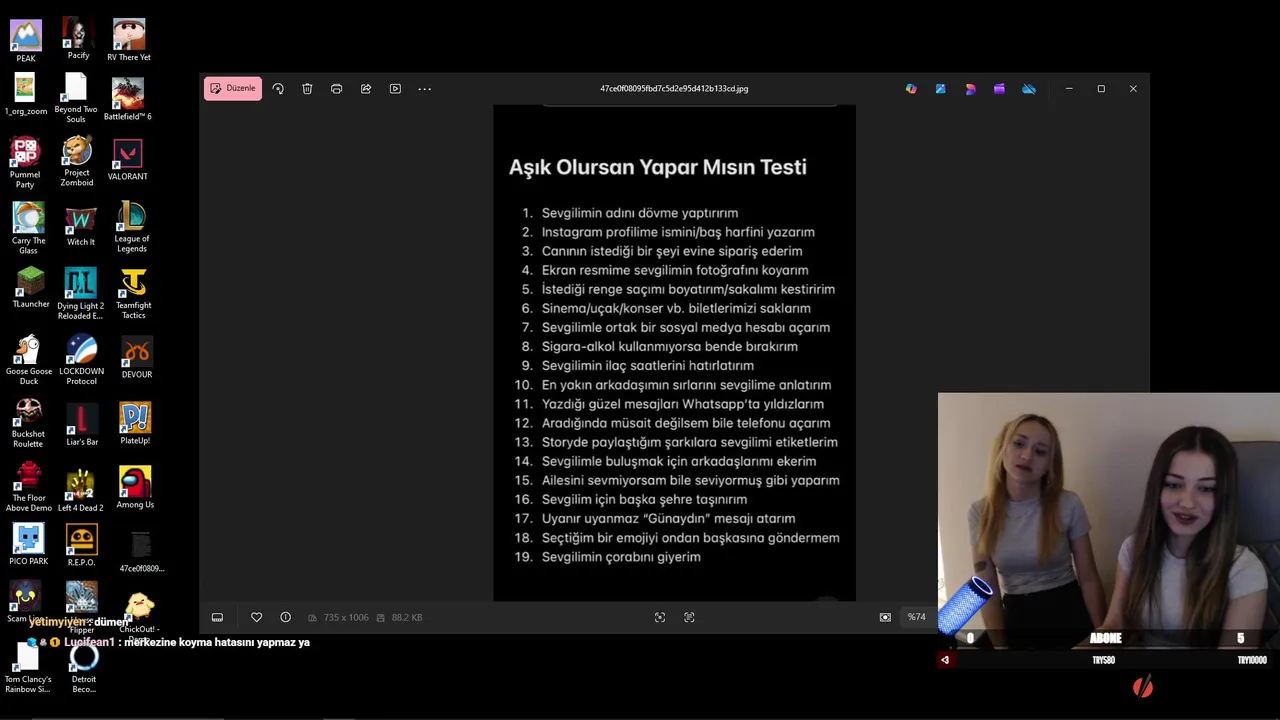Print the image via the printer icon

coord(336,89)
